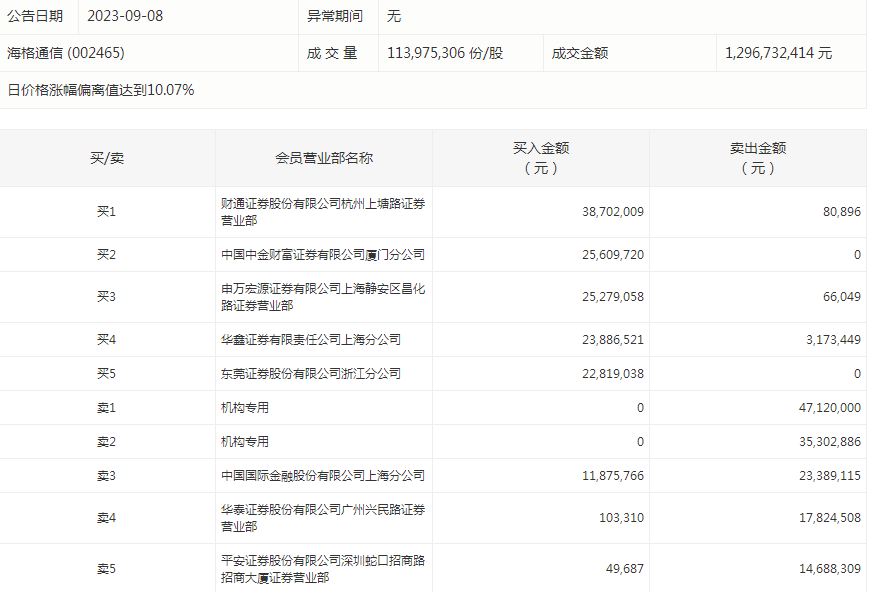Image resolution: width=869 pixels, height=592 pixels.
Task: Click the 海格通信 (002465) stock name
Action: [66, 53]
